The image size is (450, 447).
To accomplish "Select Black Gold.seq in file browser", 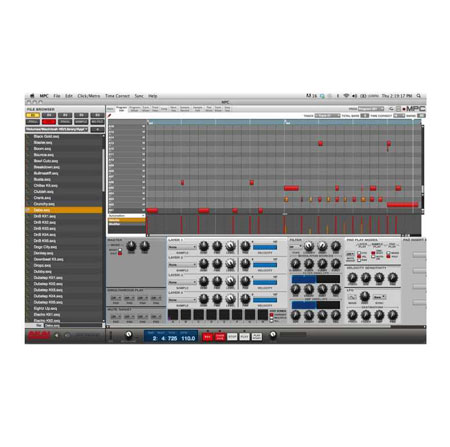I will click(46, 137).
